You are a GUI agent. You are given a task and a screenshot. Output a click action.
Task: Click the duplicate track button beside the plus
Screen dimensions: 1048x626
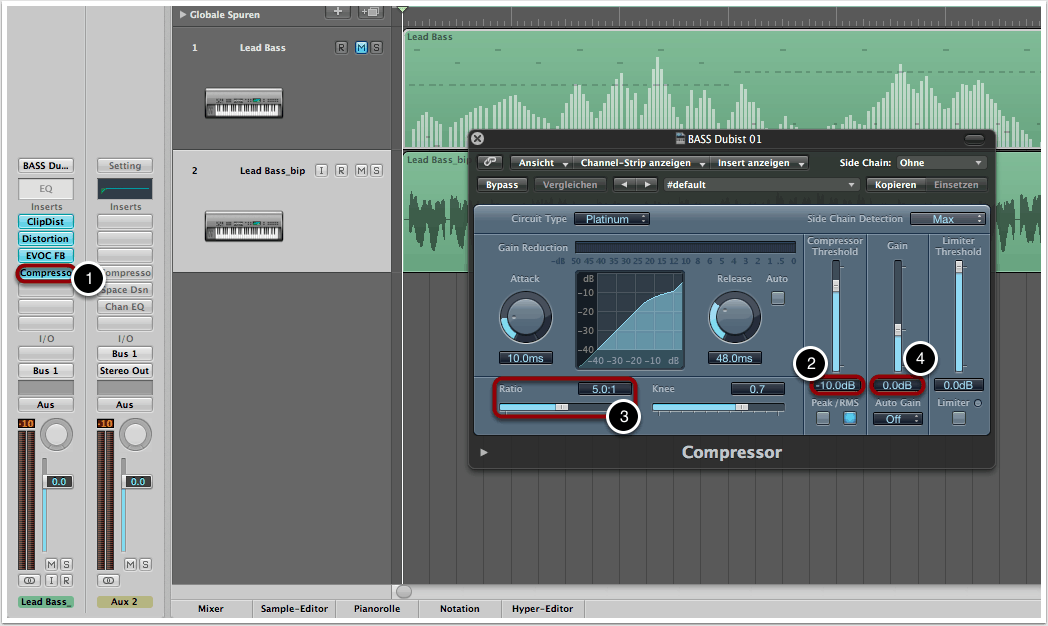click(x=370, y=11)
